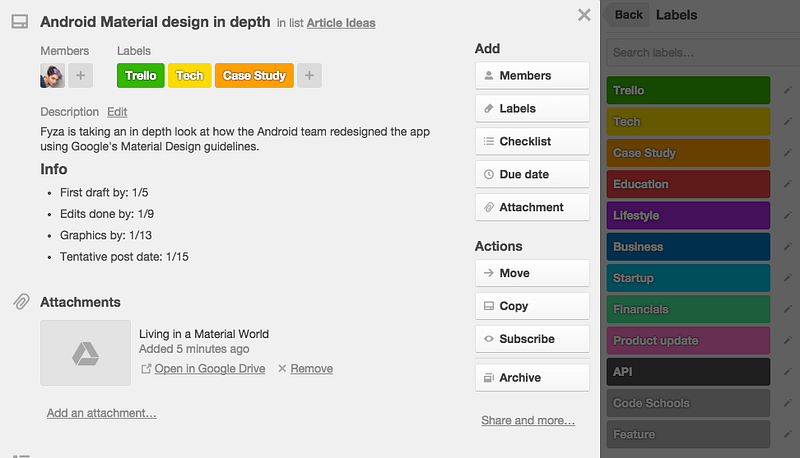
Task: Select the purple Lifestyle label
Action: [x=688, y=215]
